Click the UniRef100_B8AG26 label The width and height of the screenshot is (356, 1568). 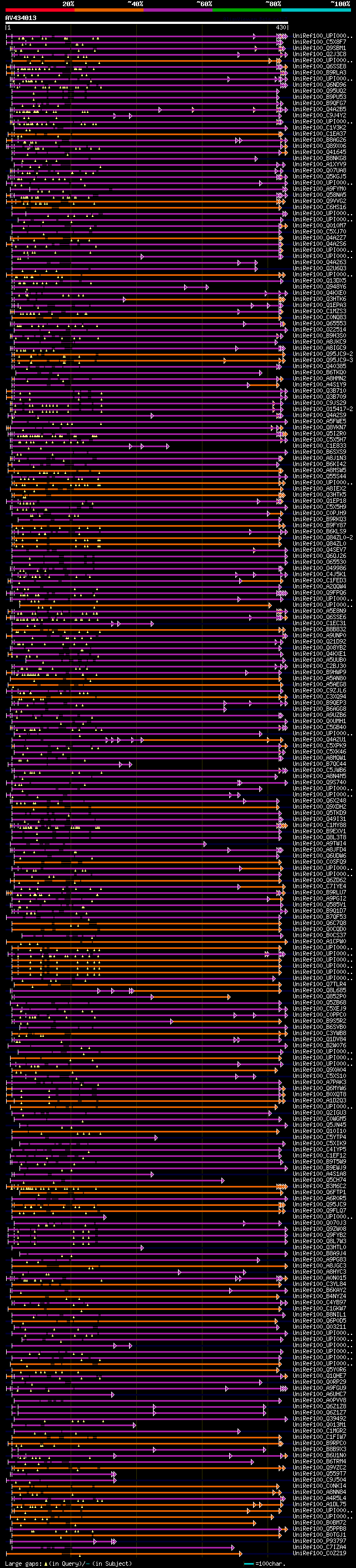pyautogui.click(x=319, y=140)
